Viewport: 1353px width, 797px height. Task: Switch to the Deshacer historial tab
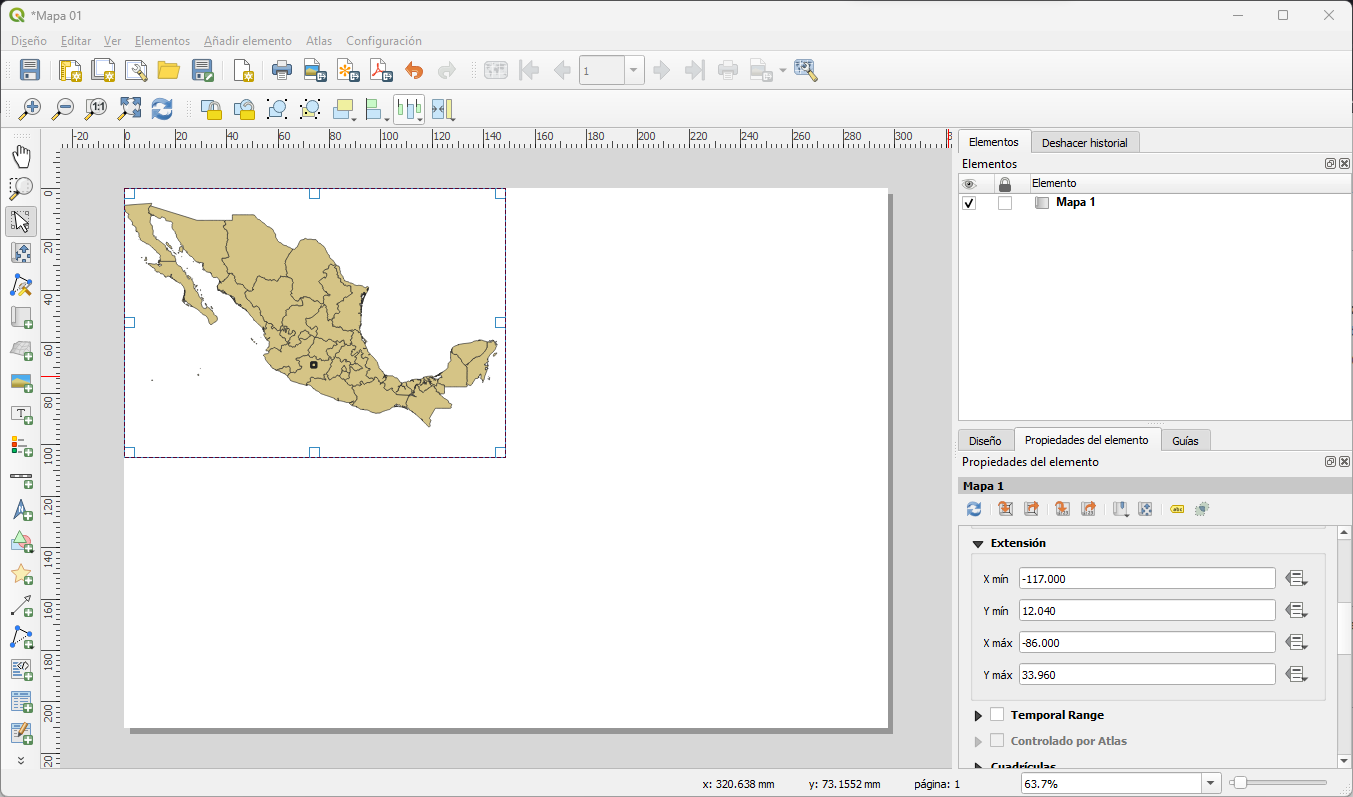pyautogui.click(x=1084, y=143)
